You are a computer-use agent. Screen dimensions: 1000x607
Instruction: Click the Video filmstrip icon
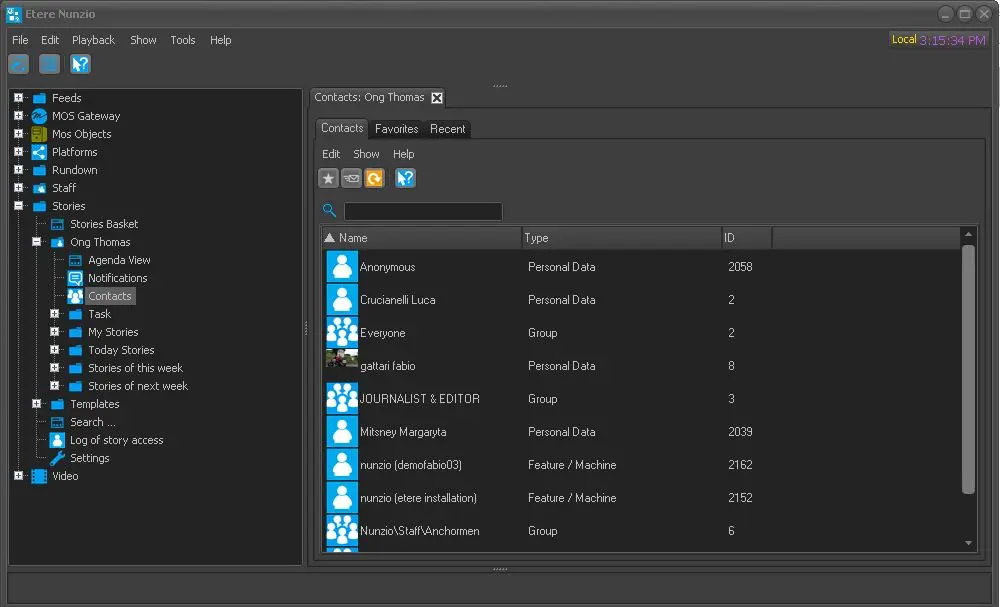point(39,476)
